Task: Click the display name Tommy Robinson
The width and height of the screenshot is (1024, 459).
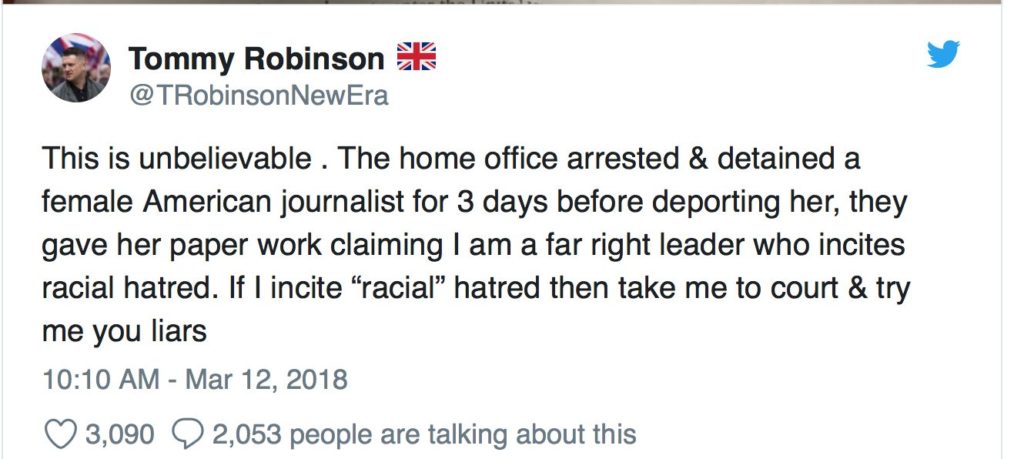Action: (x=257, y=60)
